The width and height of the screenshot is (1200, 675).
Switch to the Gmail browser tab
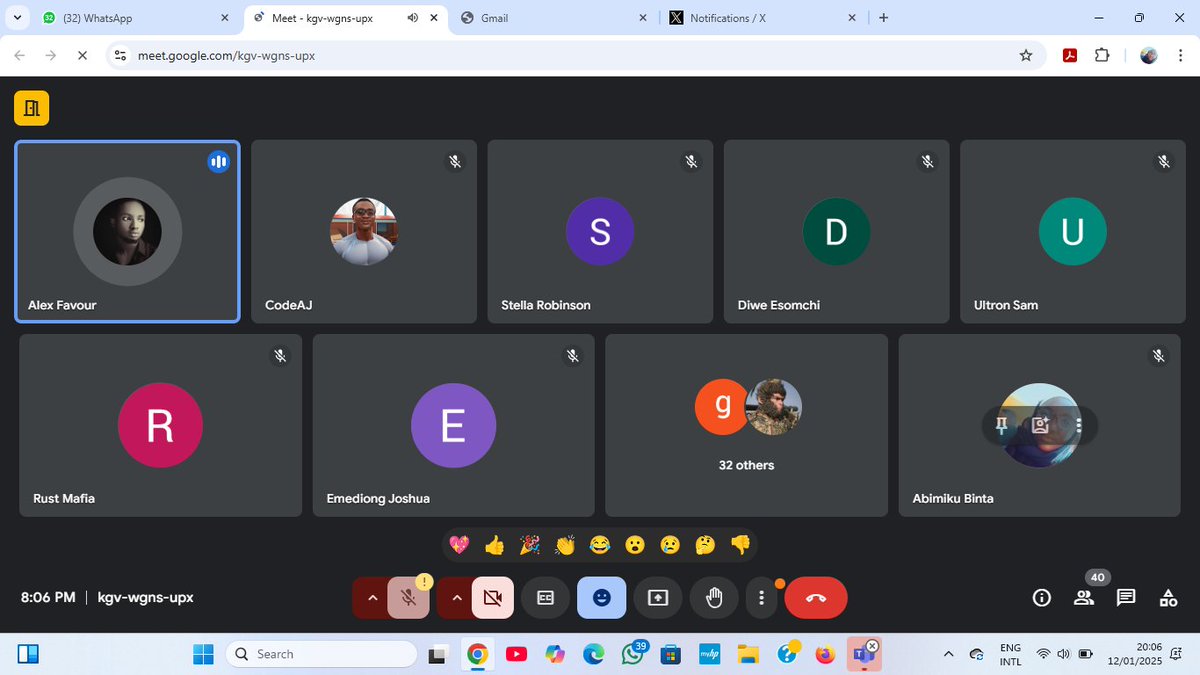click(552, 18)
